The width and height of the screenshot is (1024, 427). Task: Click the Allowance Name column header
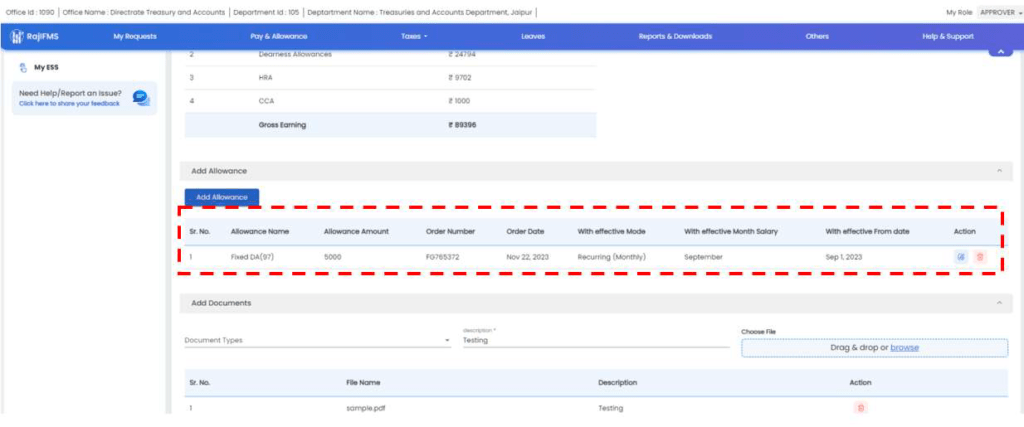[260, 232]
